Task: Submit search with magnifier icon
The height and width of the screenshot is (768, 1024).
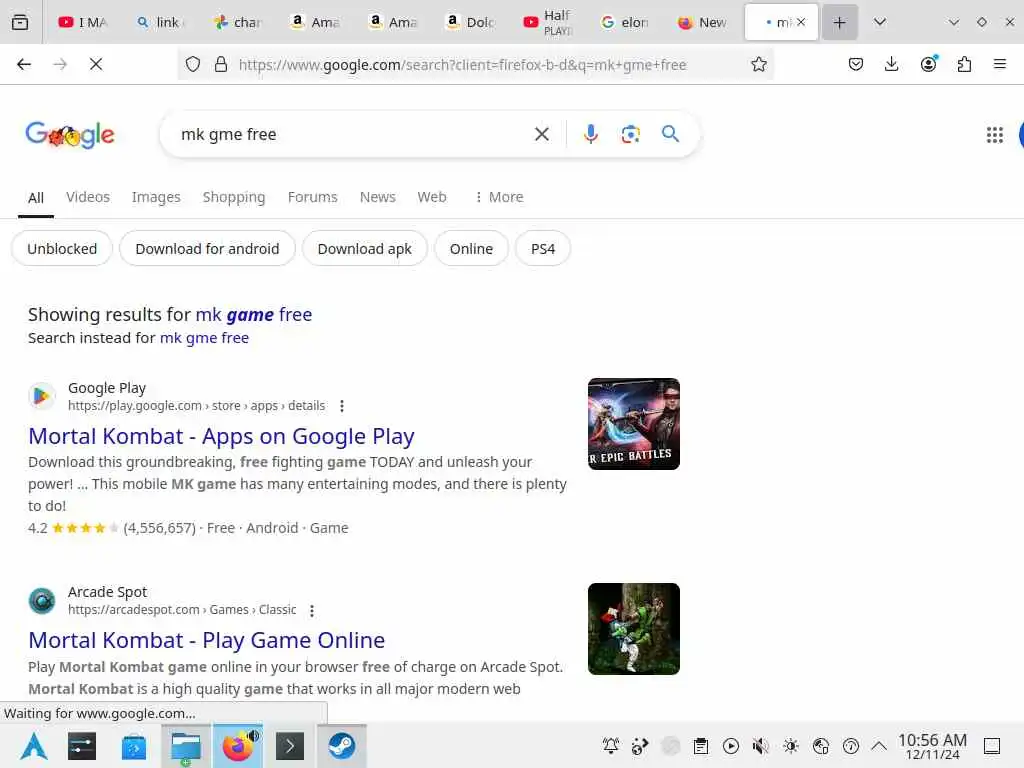Action: point(671,134)
